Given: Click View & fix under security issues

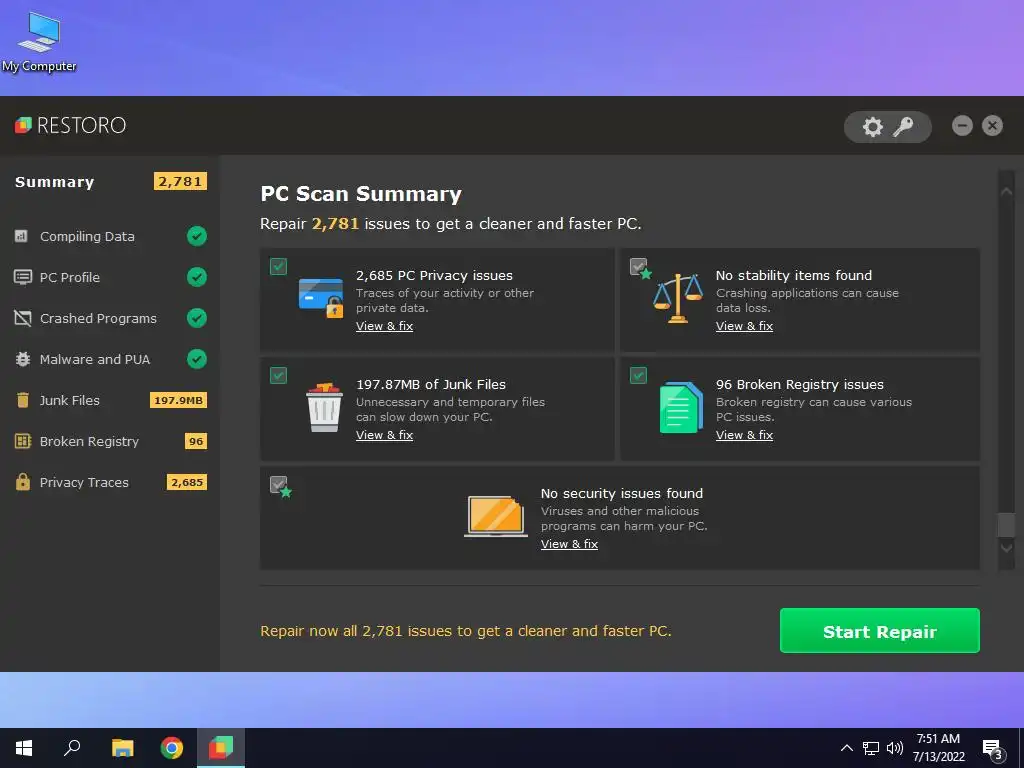Looking at the screenshot, I should point(569,544).
